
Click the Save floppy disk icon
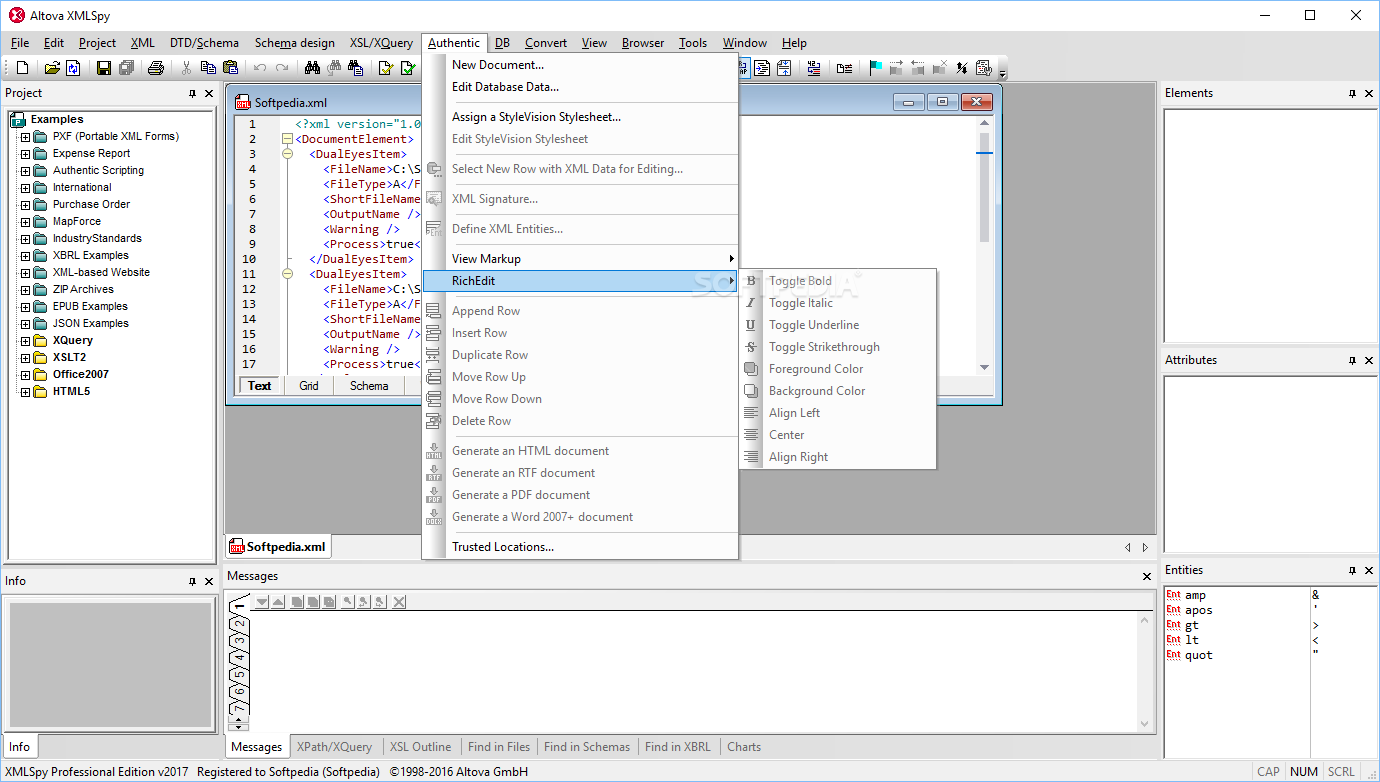[103, 68]
